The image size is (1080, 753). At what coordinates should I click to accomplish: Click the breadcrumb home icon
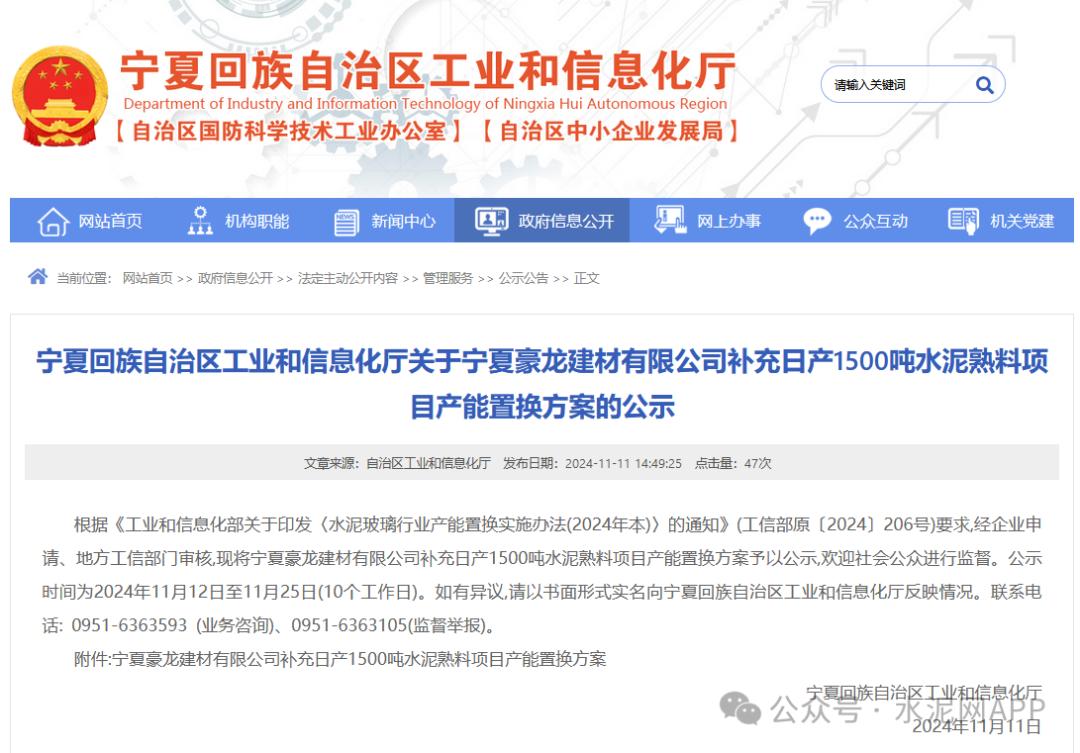pos(37,277)
